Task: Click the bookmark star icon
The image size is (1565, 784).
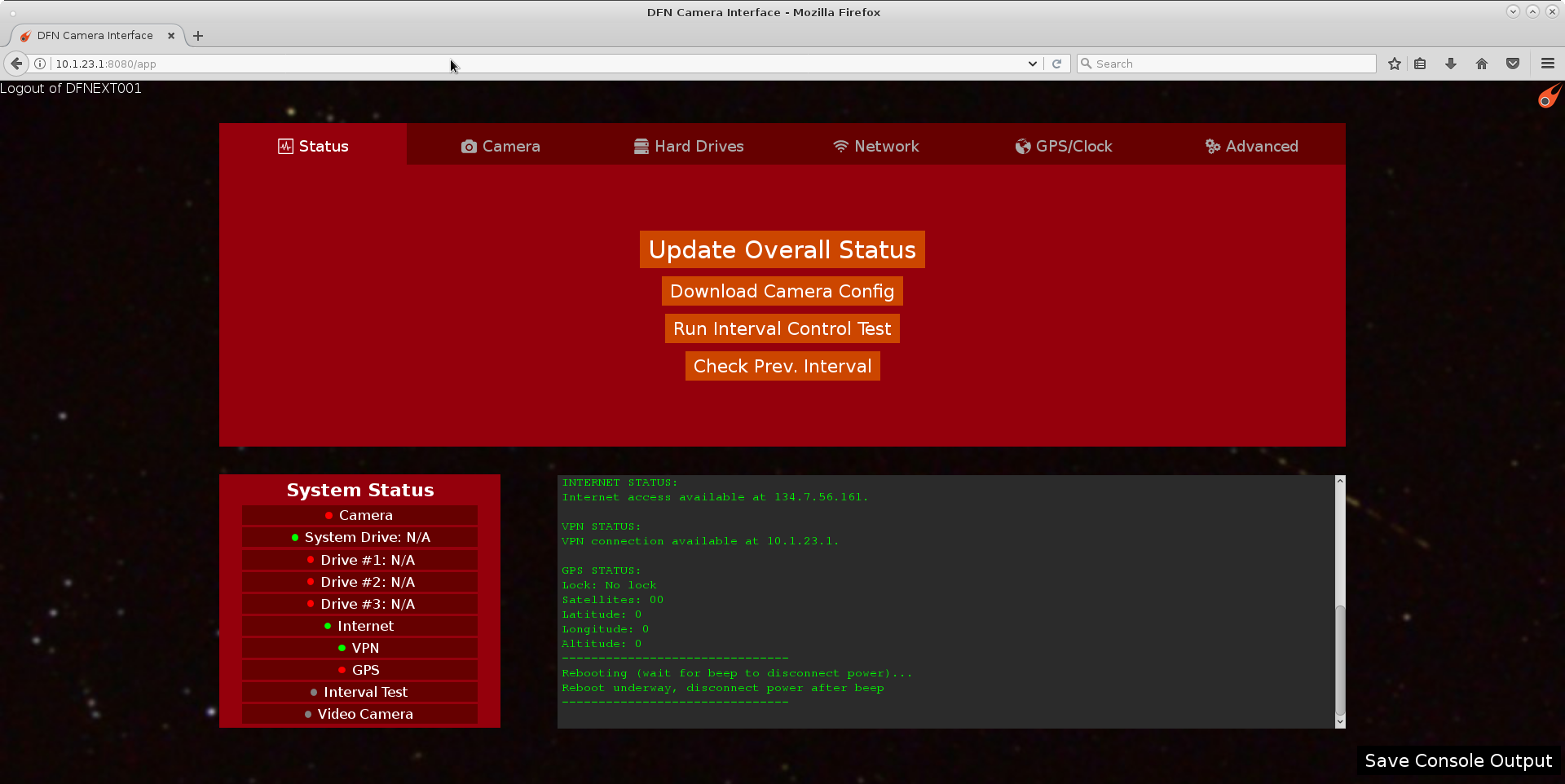Action: point(1394,63)
